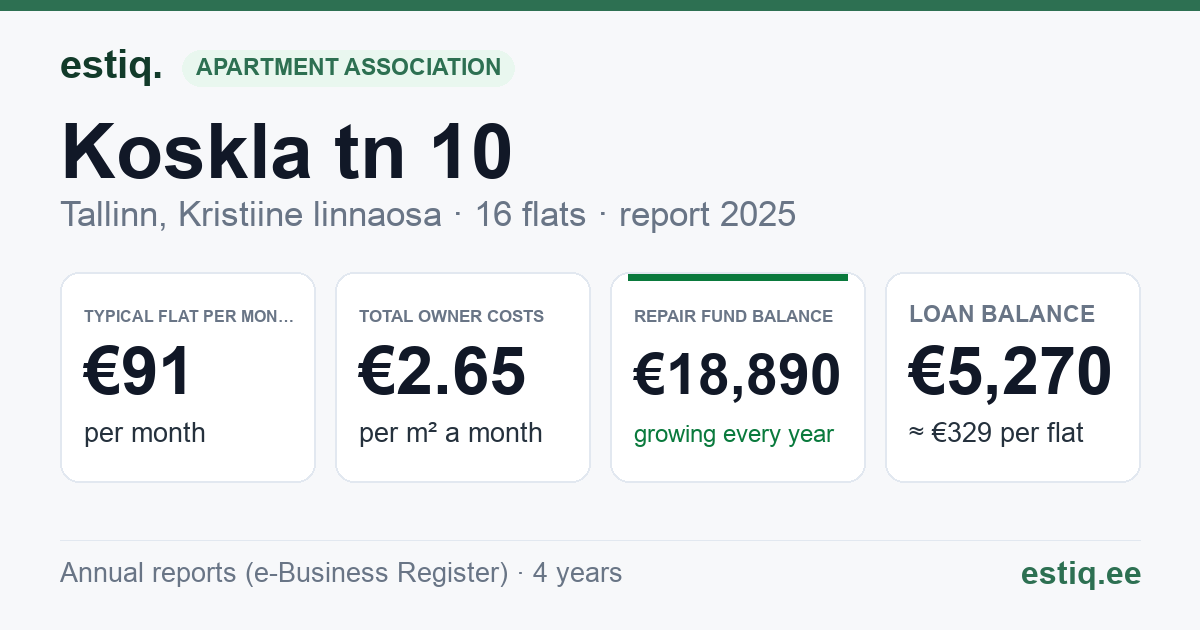
Task: Click the Koskla tn 10 heading
Action: coord(287,151)
